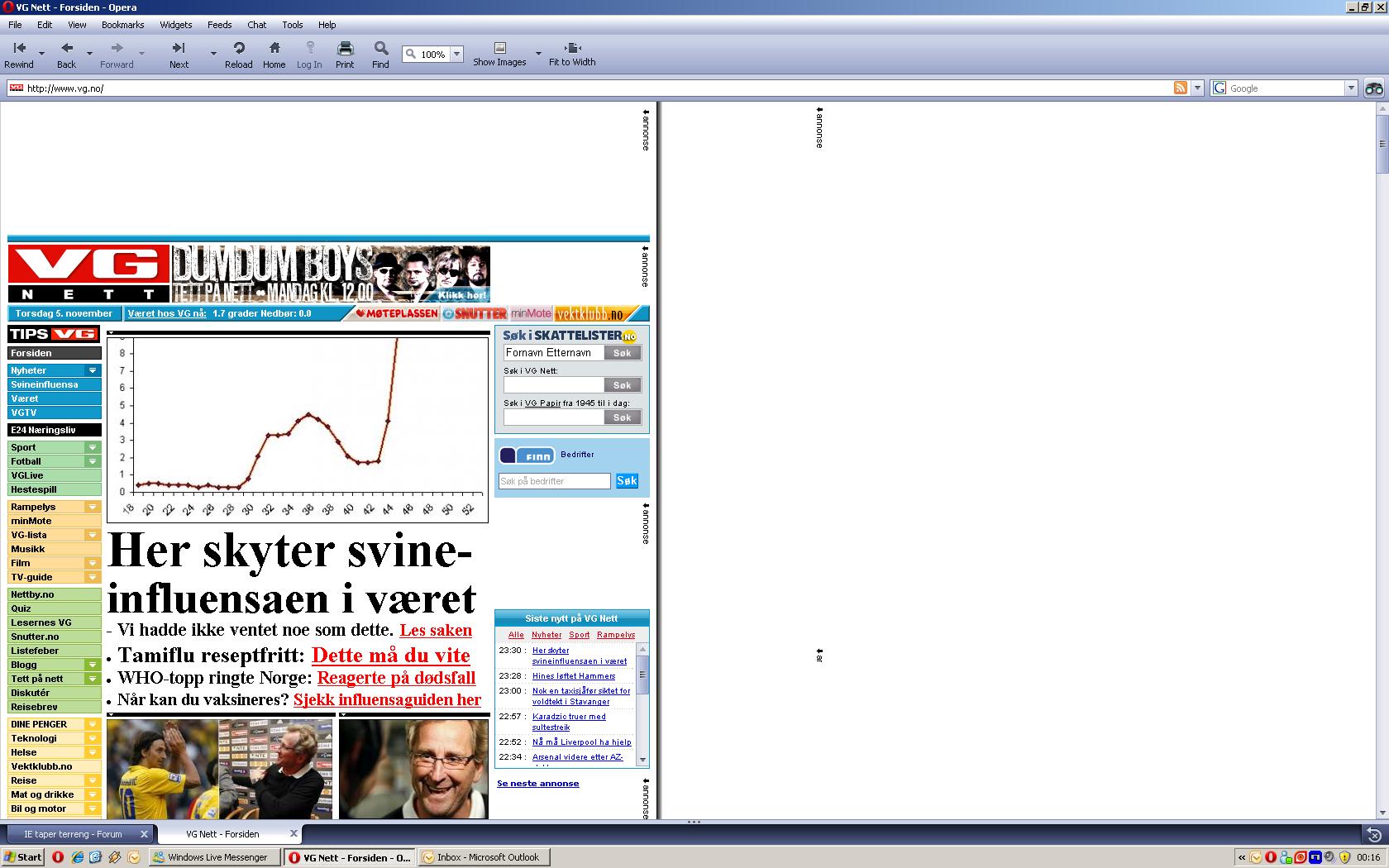Click the security shield tray icon

click(1344, 857)
